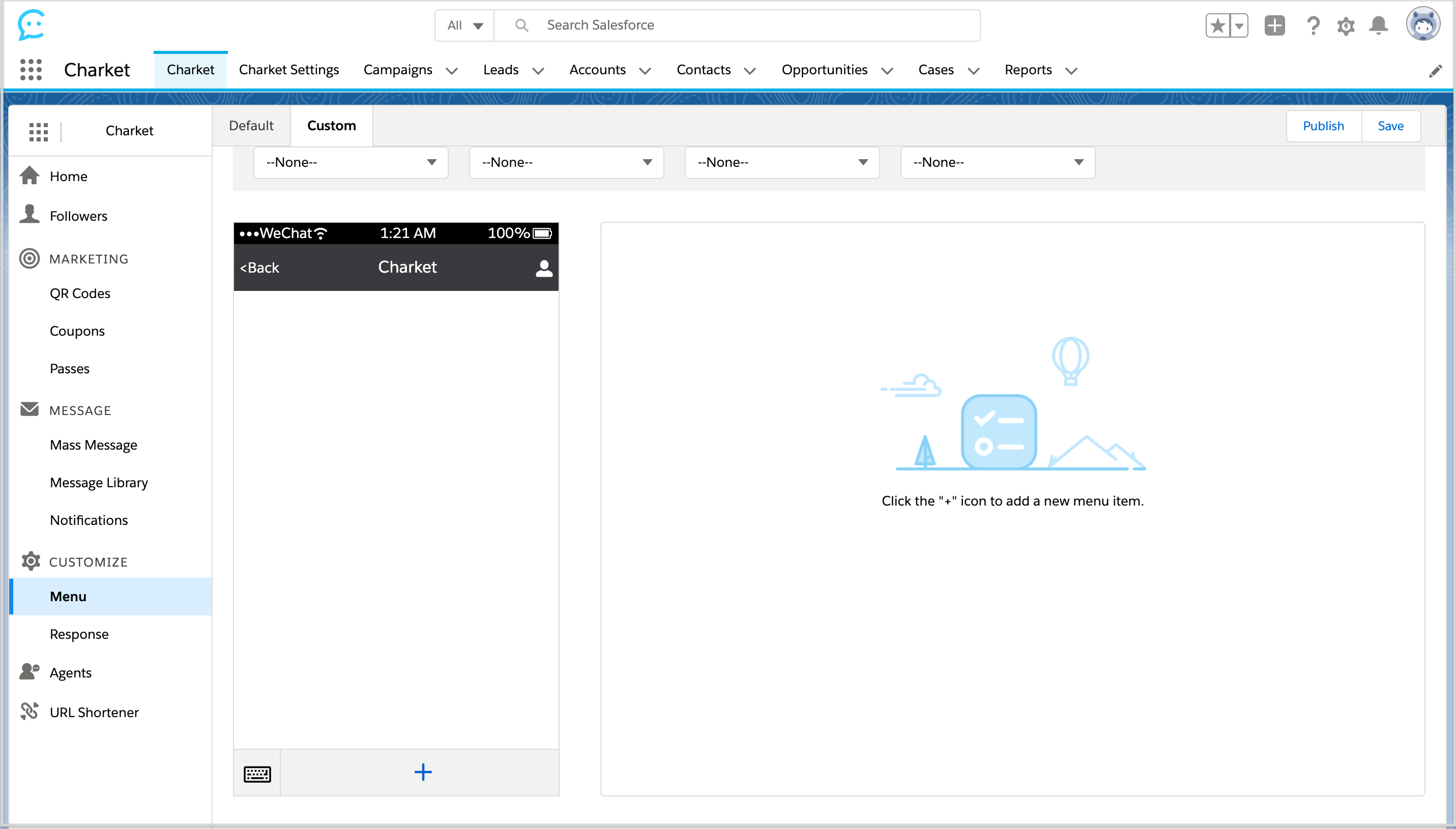Open URL Shortener page
Viewport: 1456px width, 829px height.
tap(94, 713)
